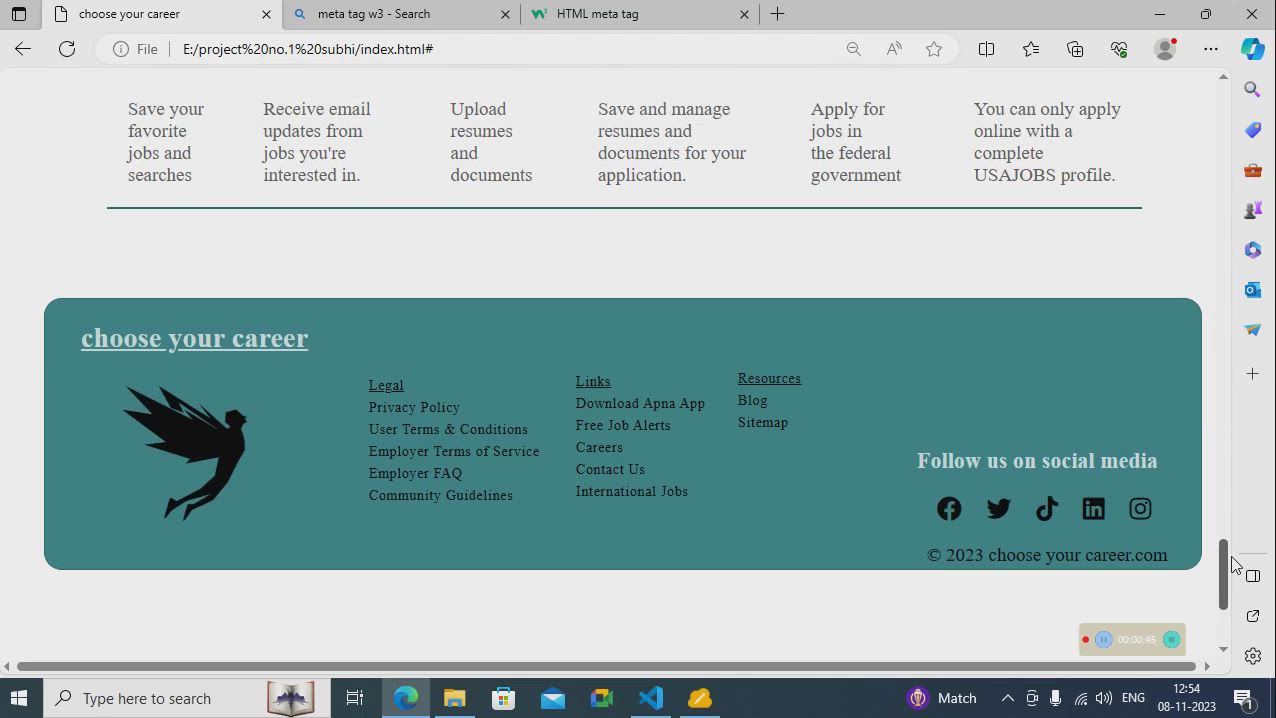Open Settings and more ellipsis menu
1276x718 pixels.
point(1211,49)
